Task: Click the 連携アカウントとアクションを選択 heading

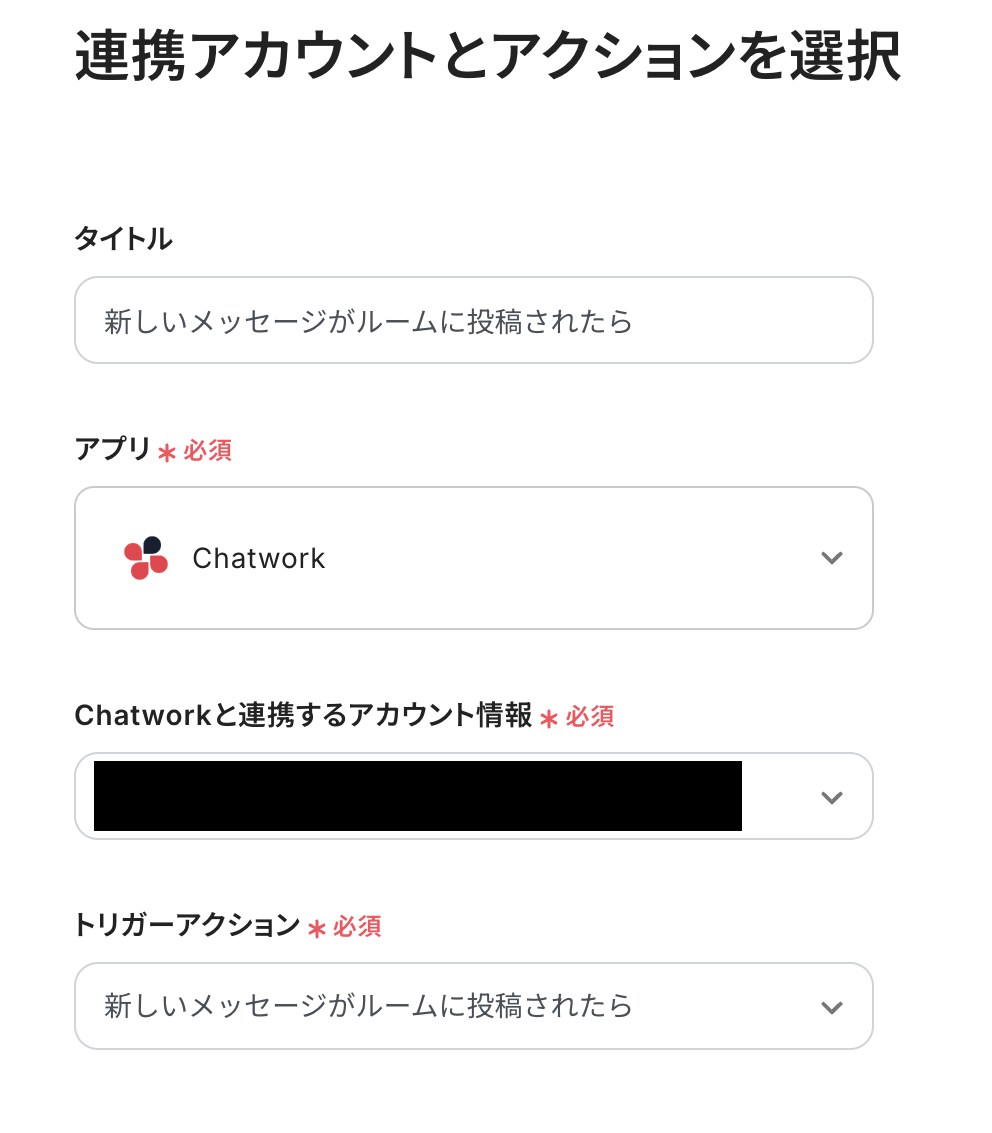Action: (487, 58)
